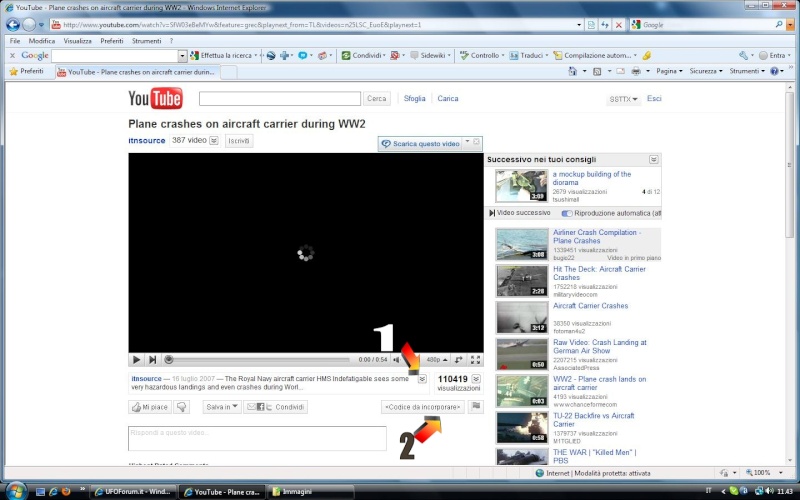Click the YouTube search input field
Screen dimensions: 800x500
[x=280, y=98]
